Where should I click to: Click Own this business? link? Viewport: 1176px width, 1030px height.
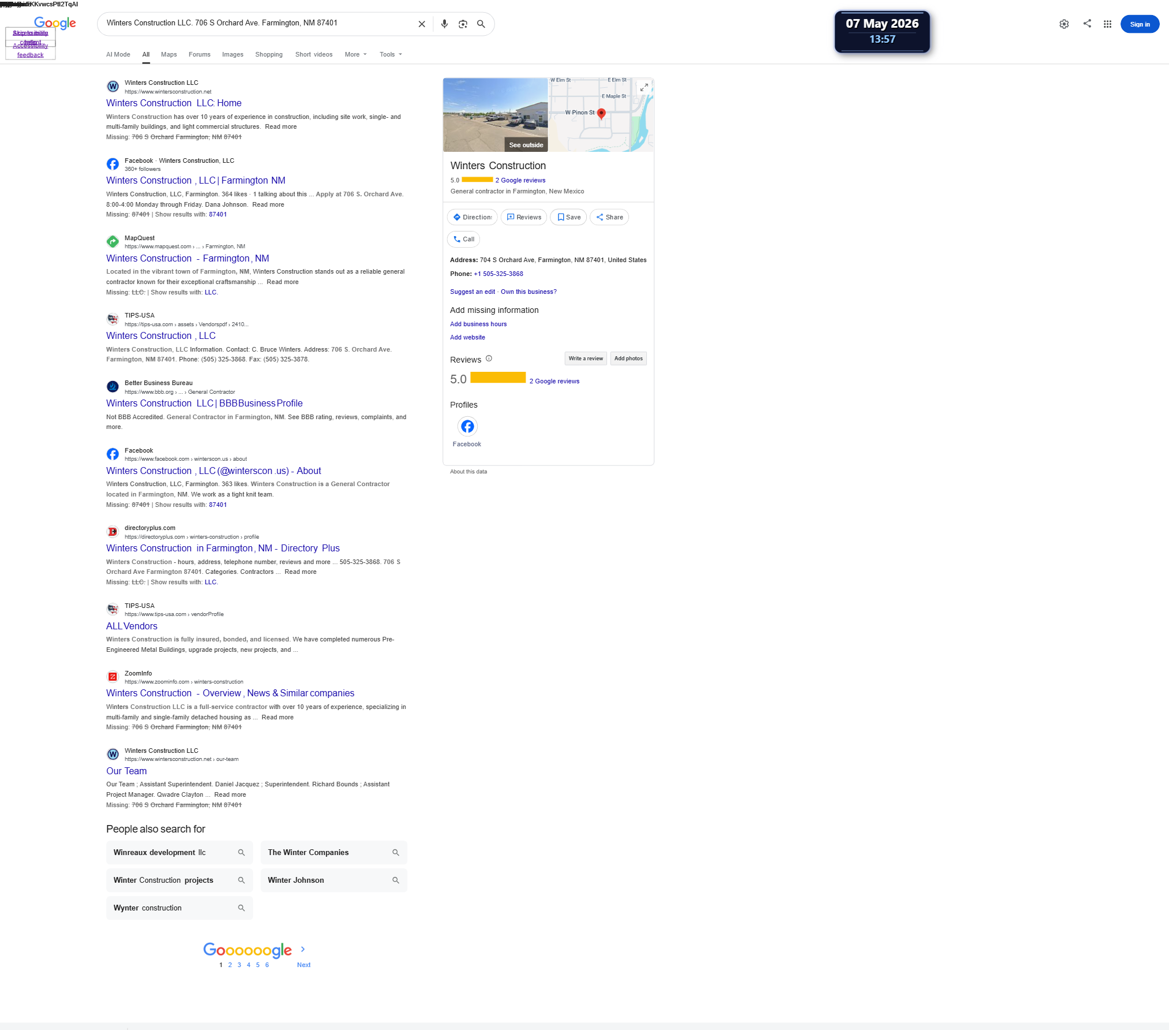tap(529, 292)
